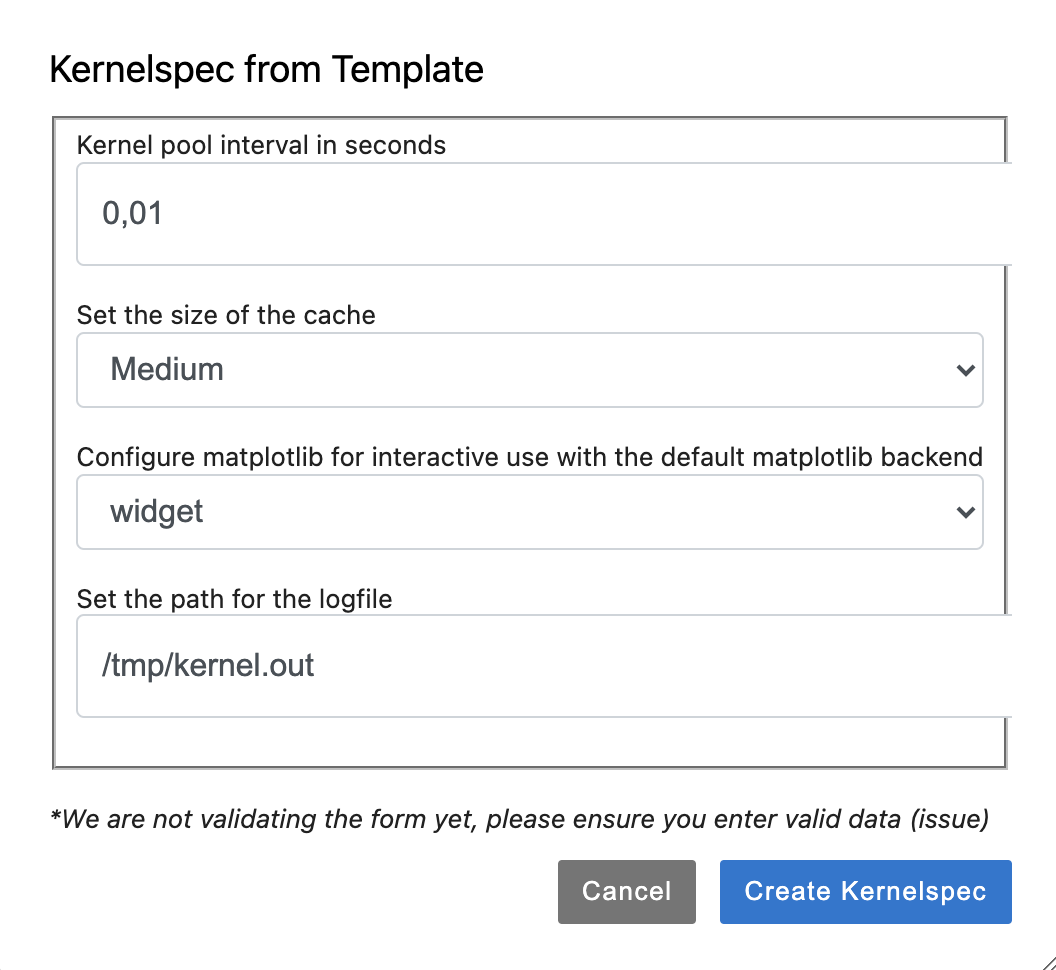The height and width of the screenshot is (970, 1056).
Task: Click the 'Set the path for the logfile' label
Action: click(x=234, y=599)
